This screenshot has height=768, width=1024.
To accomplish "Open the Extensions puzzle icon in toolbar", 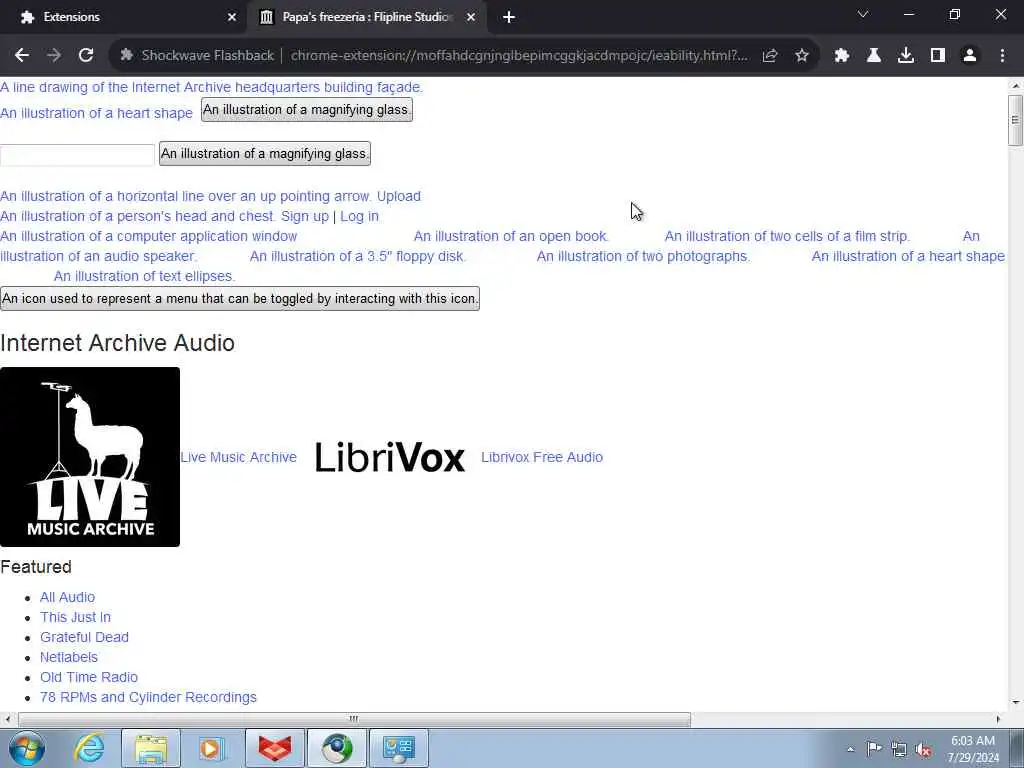I will (x=842, y=56).
